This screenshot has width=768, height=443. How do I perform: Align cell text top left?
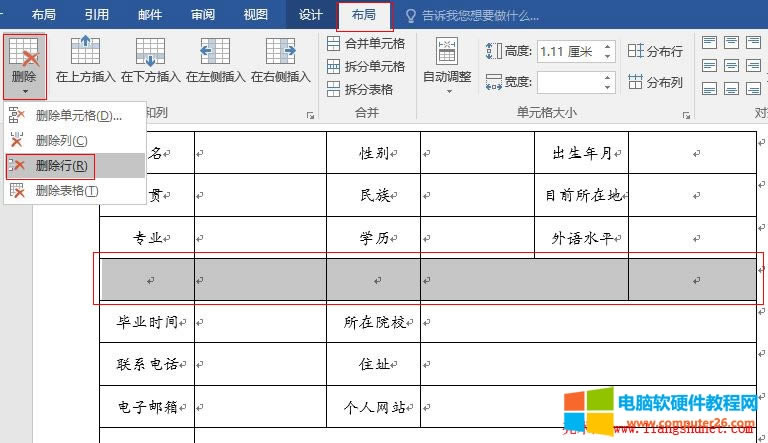tap(709, 43)
